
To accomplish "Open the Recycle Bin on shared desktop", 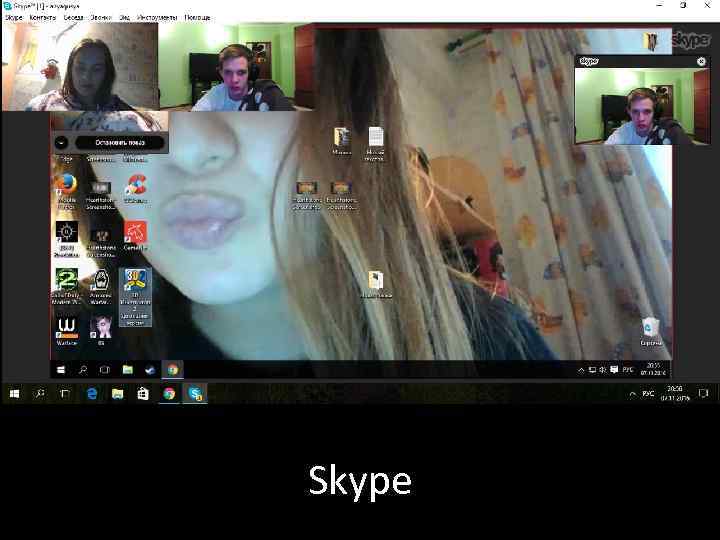I will pyautogui.click(x=651, y=332).
